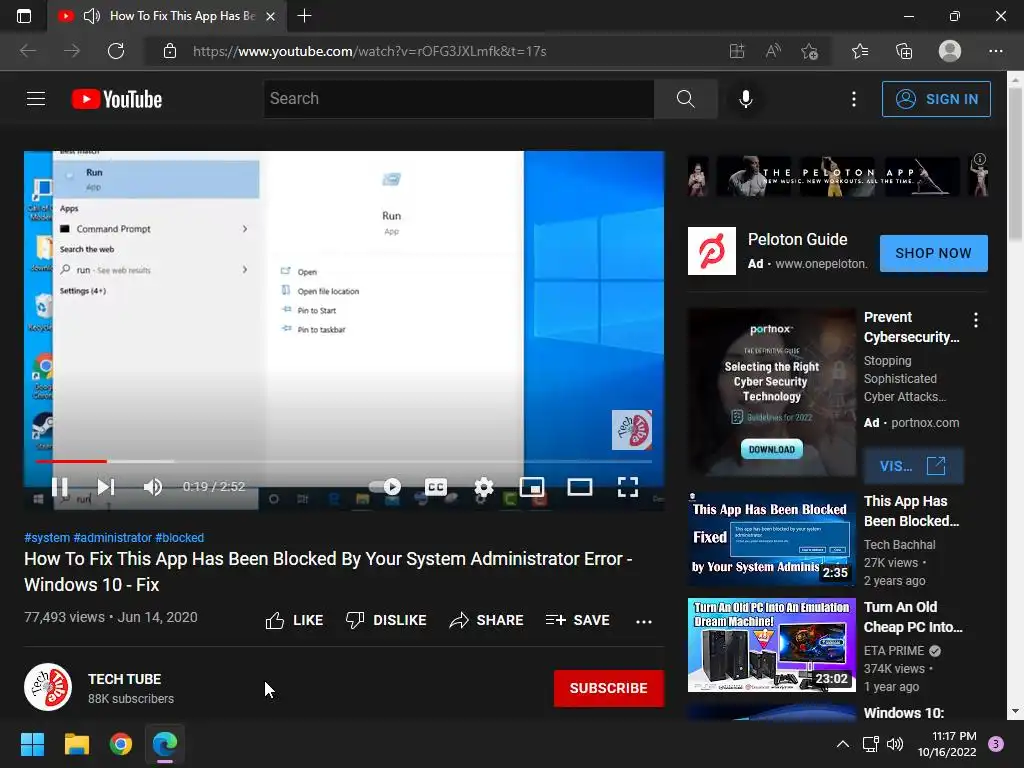The height and width of the screenshot is (768, 1024).
Task: Enter full screen video mode
Action: tap(628, 487)
